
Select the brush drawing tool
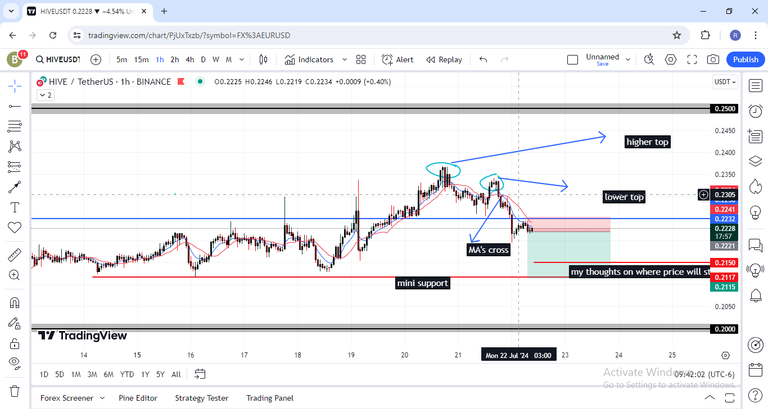[15, 187]
